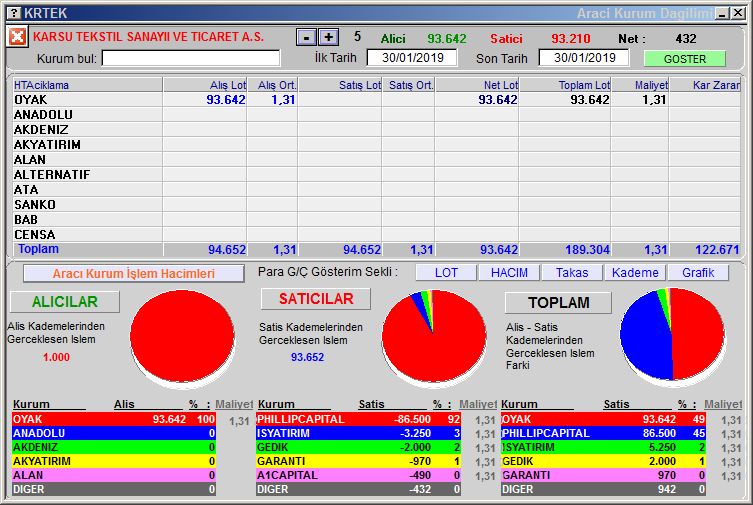Sort by Net Lot column header

(x=477, y=85)
